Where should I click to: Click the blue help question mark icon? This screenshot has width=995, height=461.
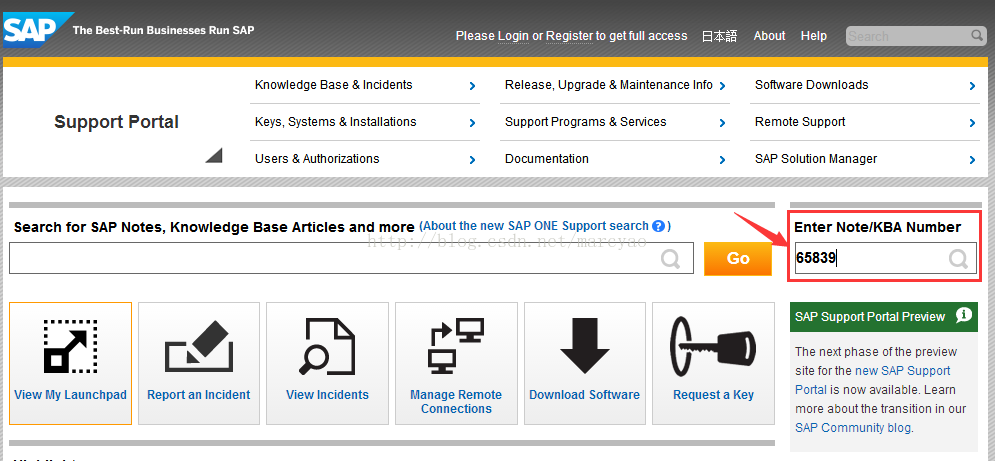pos(658,226)
